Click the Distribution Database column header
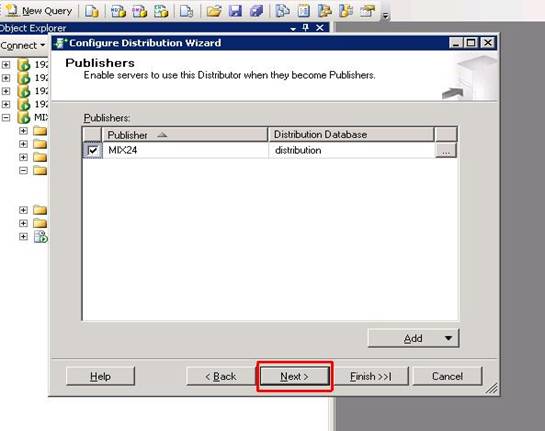Image resolution: width=545 pixels, height=431 pixels. click(x=351, y=135)
